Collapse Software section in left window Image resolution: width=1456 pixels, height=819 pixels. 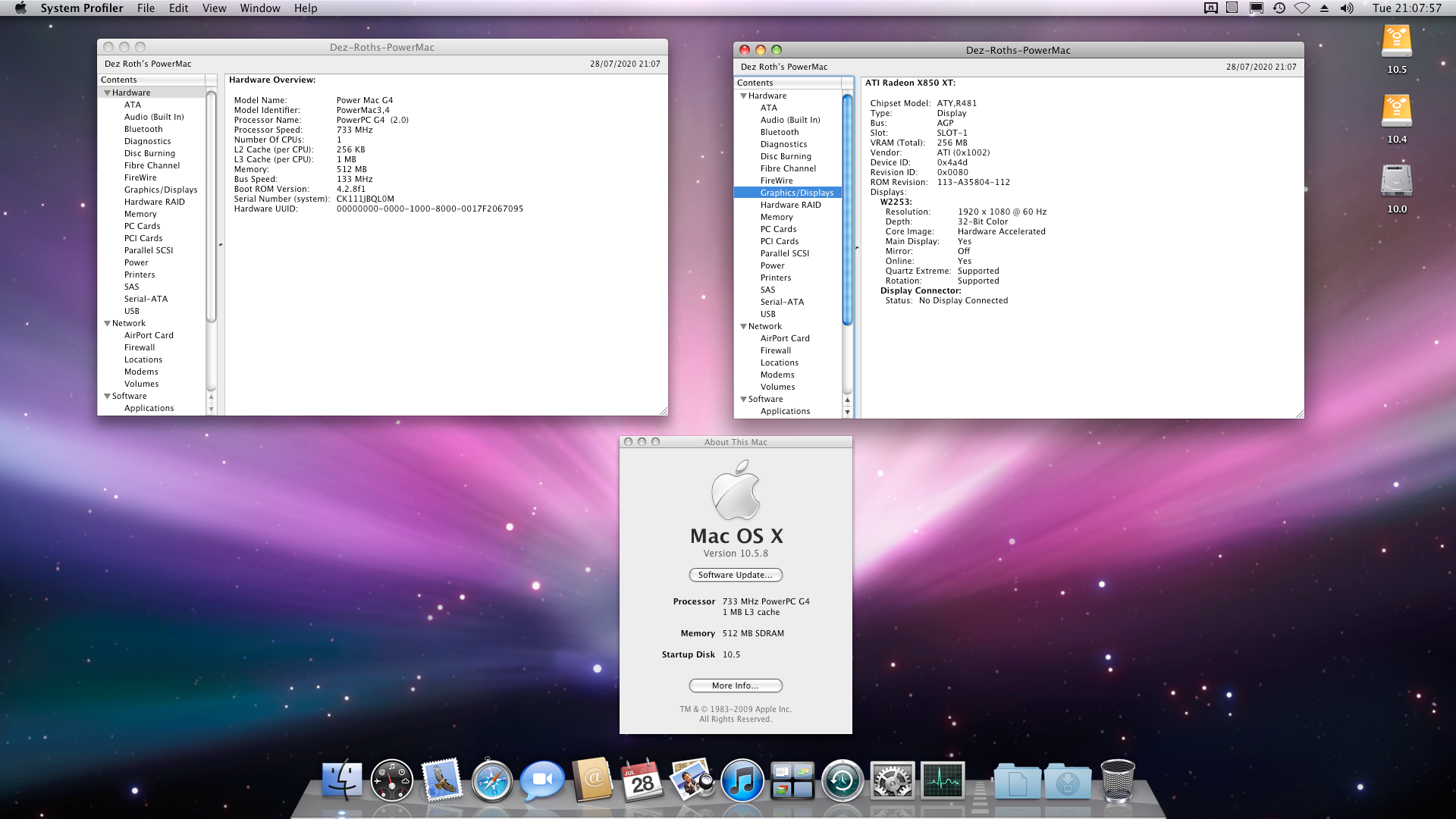point(107,396)
